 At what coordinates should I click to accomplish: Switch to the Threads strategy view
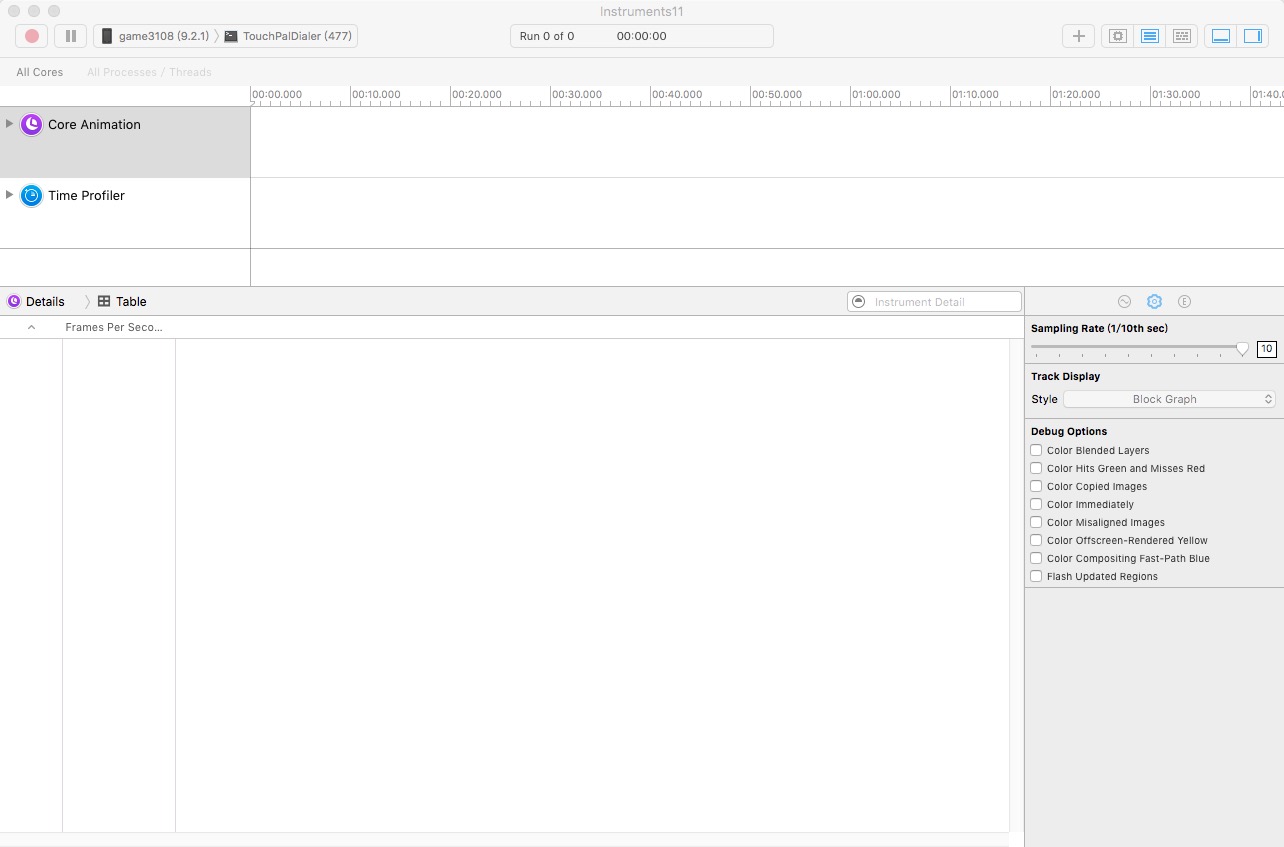1182,36
